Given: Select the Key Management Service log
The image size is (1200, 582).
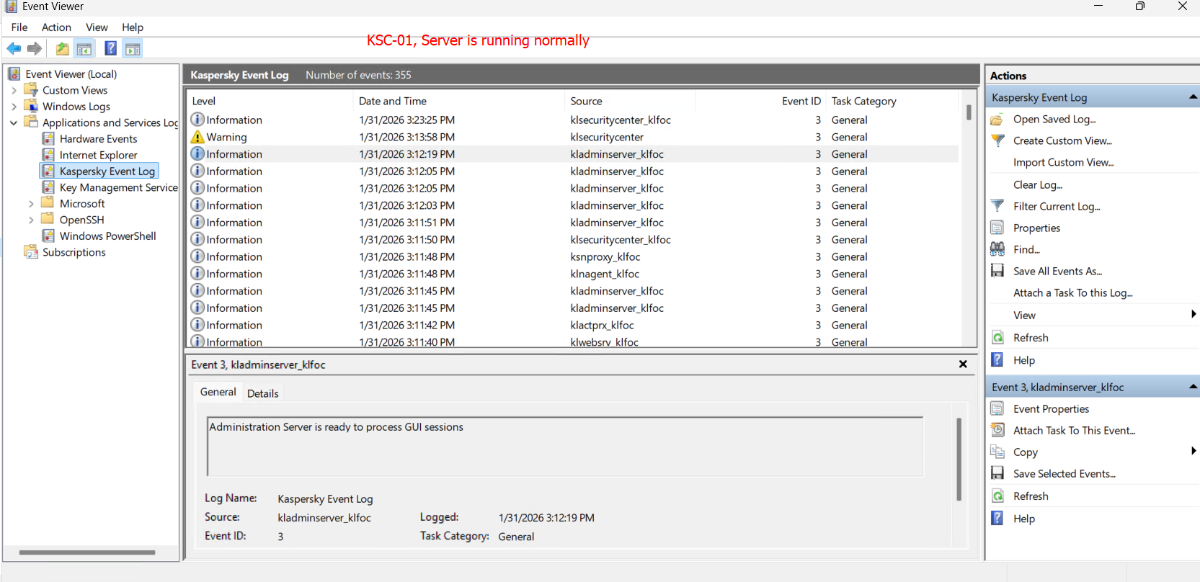Looking at the screenshot, I should click(x=118, y=187).
